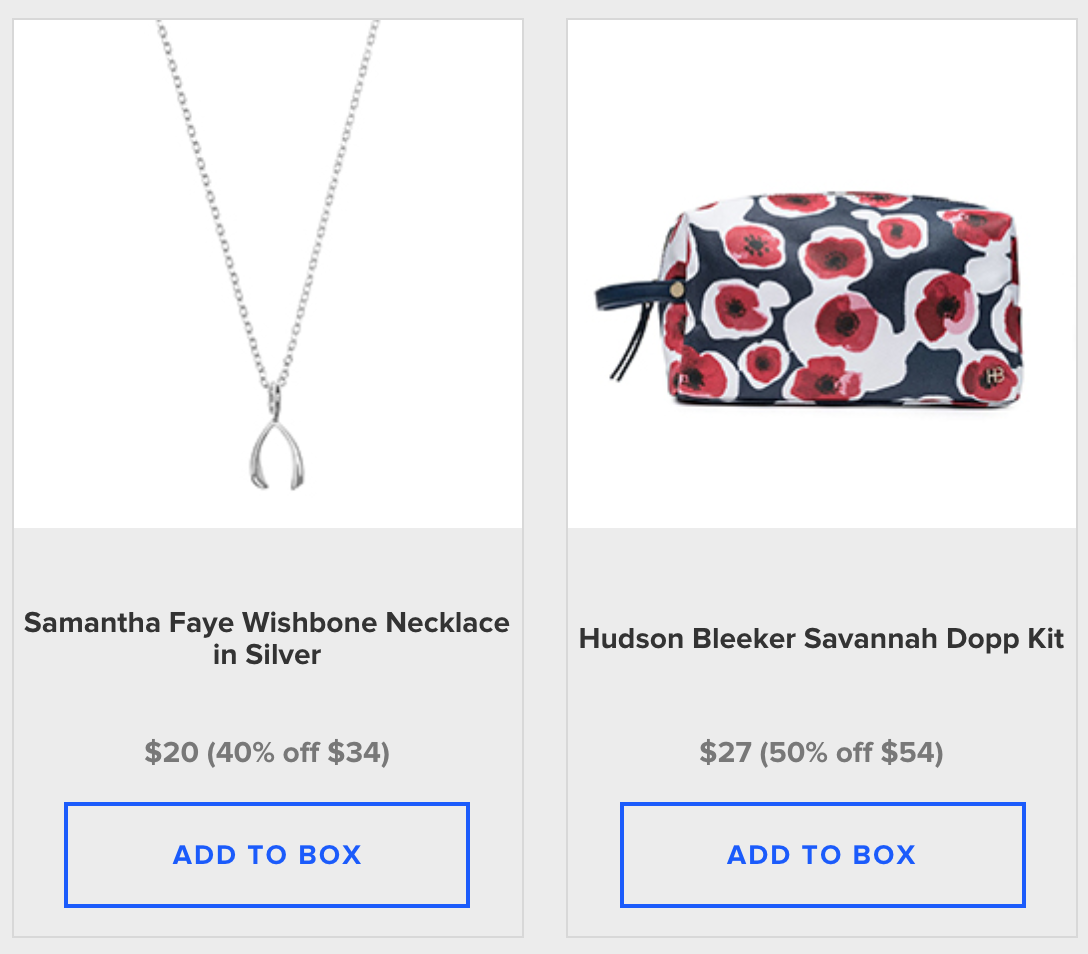Select the "in Silver" line of necklace title

pyautogui.click(x=267, y=655)
